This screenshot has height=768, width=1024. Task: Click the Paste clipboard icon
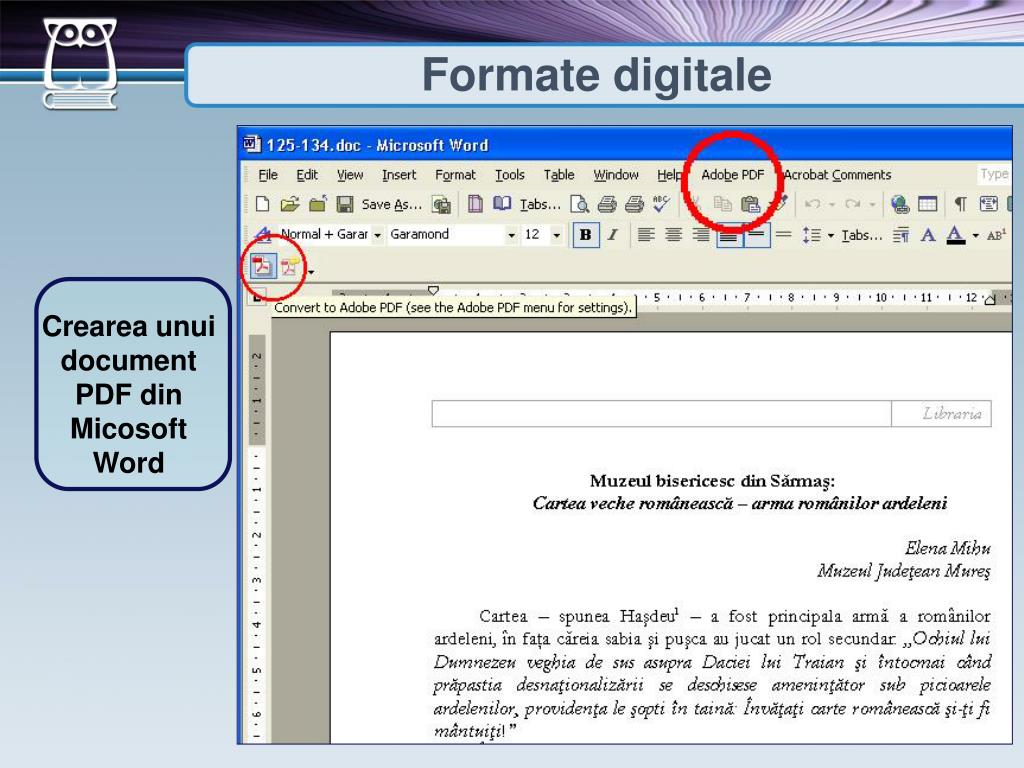click(x=750, y=204)
